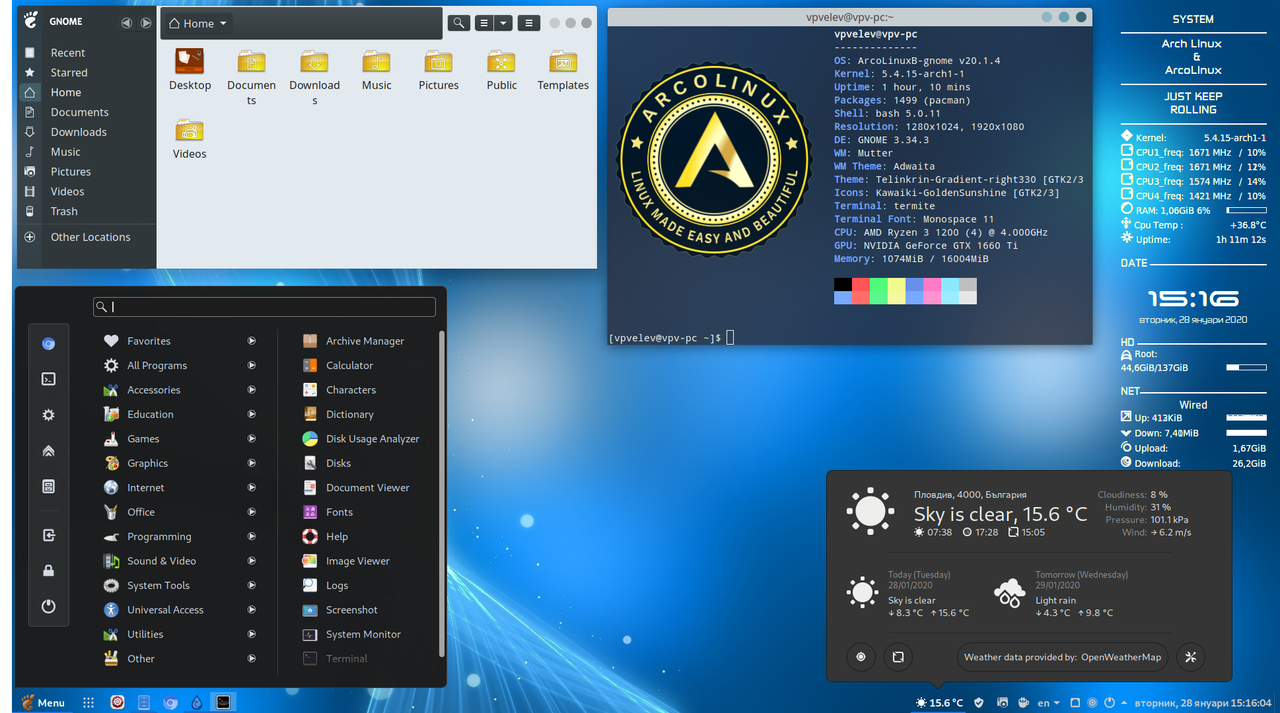Open the Logs application entry

325,585
